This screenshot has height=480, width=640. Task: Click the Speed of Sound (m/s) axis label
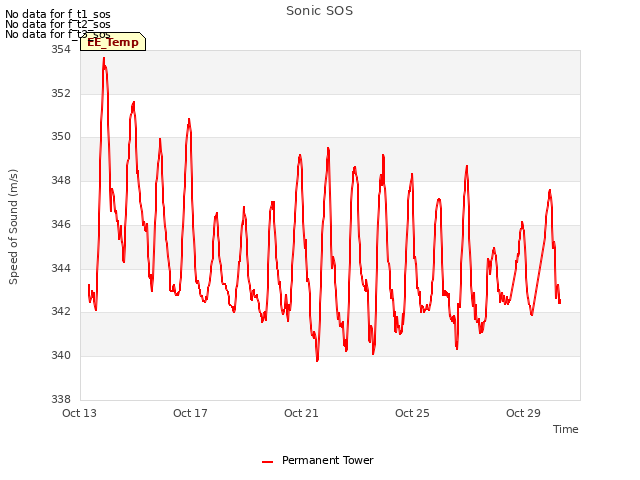(13, 227)
